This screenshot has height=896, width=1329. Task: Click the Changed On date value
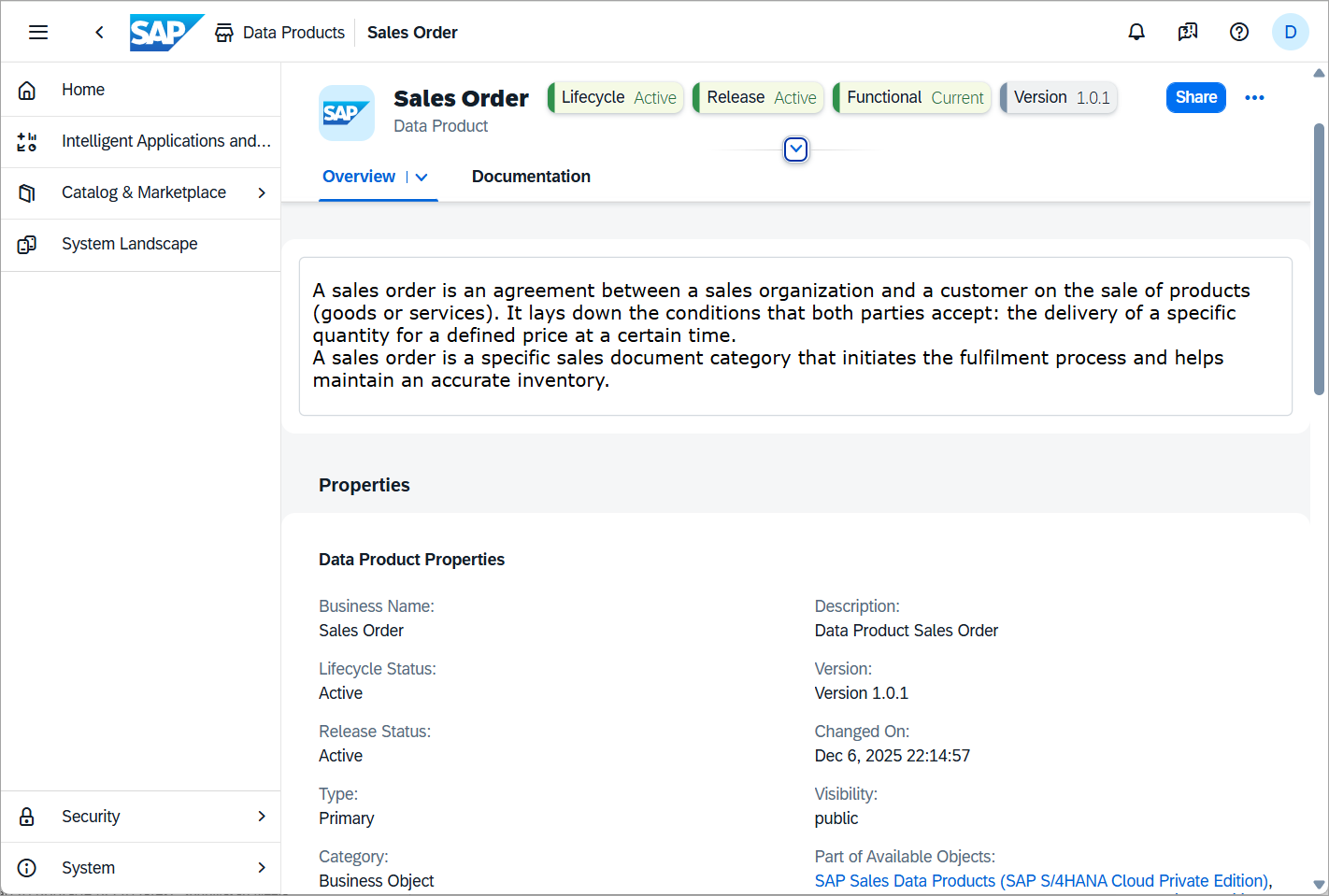click(x=893, y=756)
